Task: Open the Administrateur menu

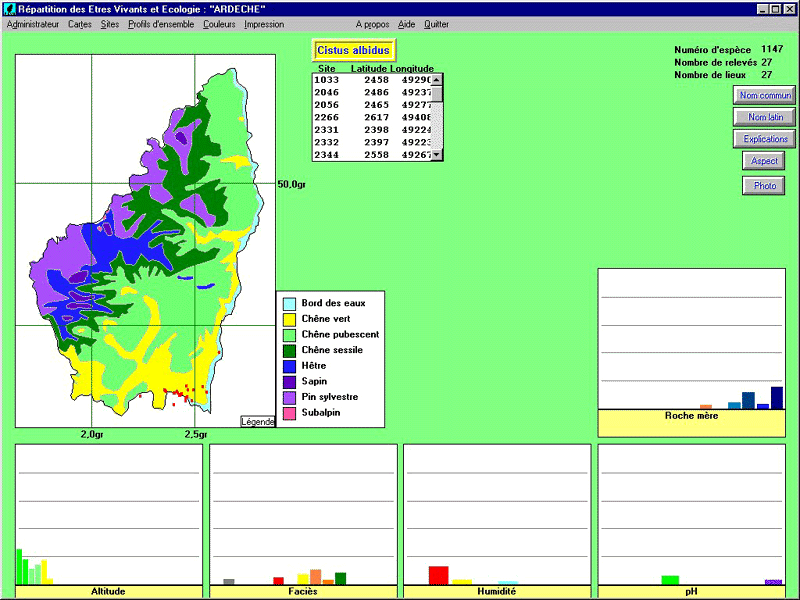Action: pos(32,24)
